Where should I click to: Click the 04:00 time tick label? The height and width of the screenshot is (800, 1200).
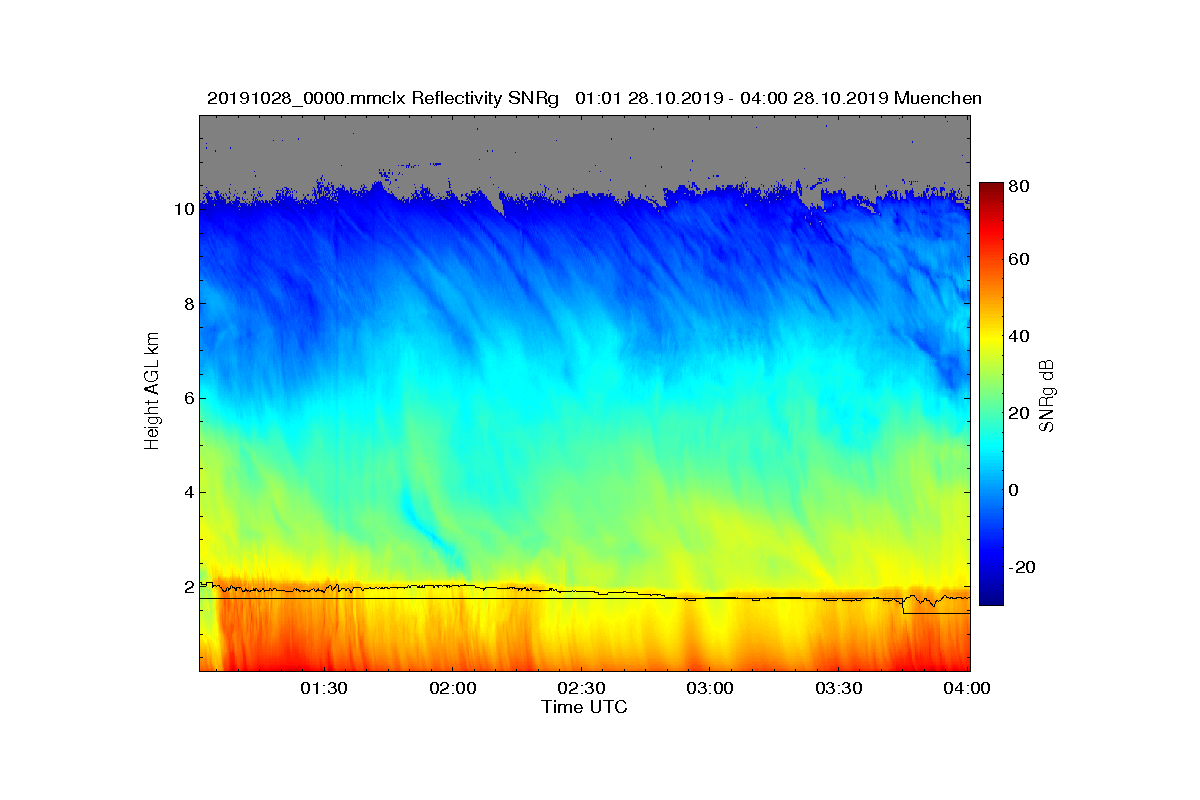(x=968, y=689)
